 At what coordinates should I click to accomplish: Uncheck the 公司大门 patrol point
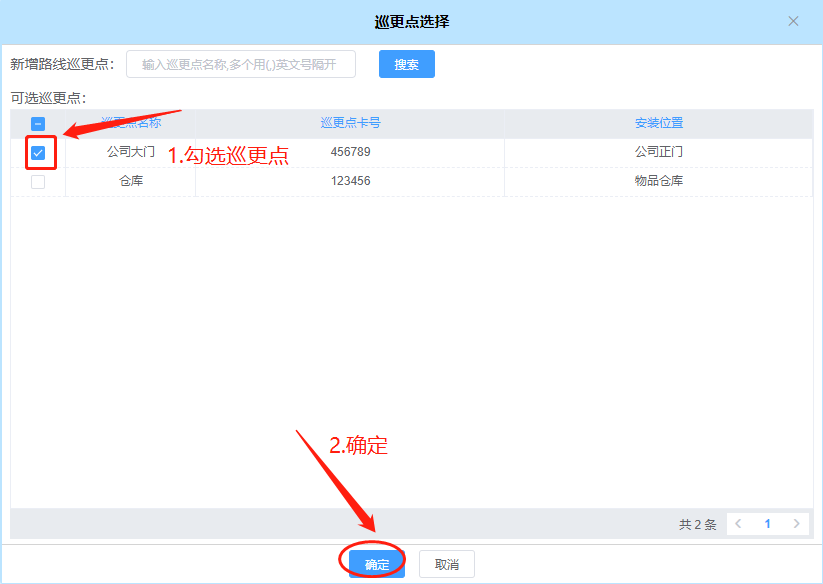tap(37, 153)
